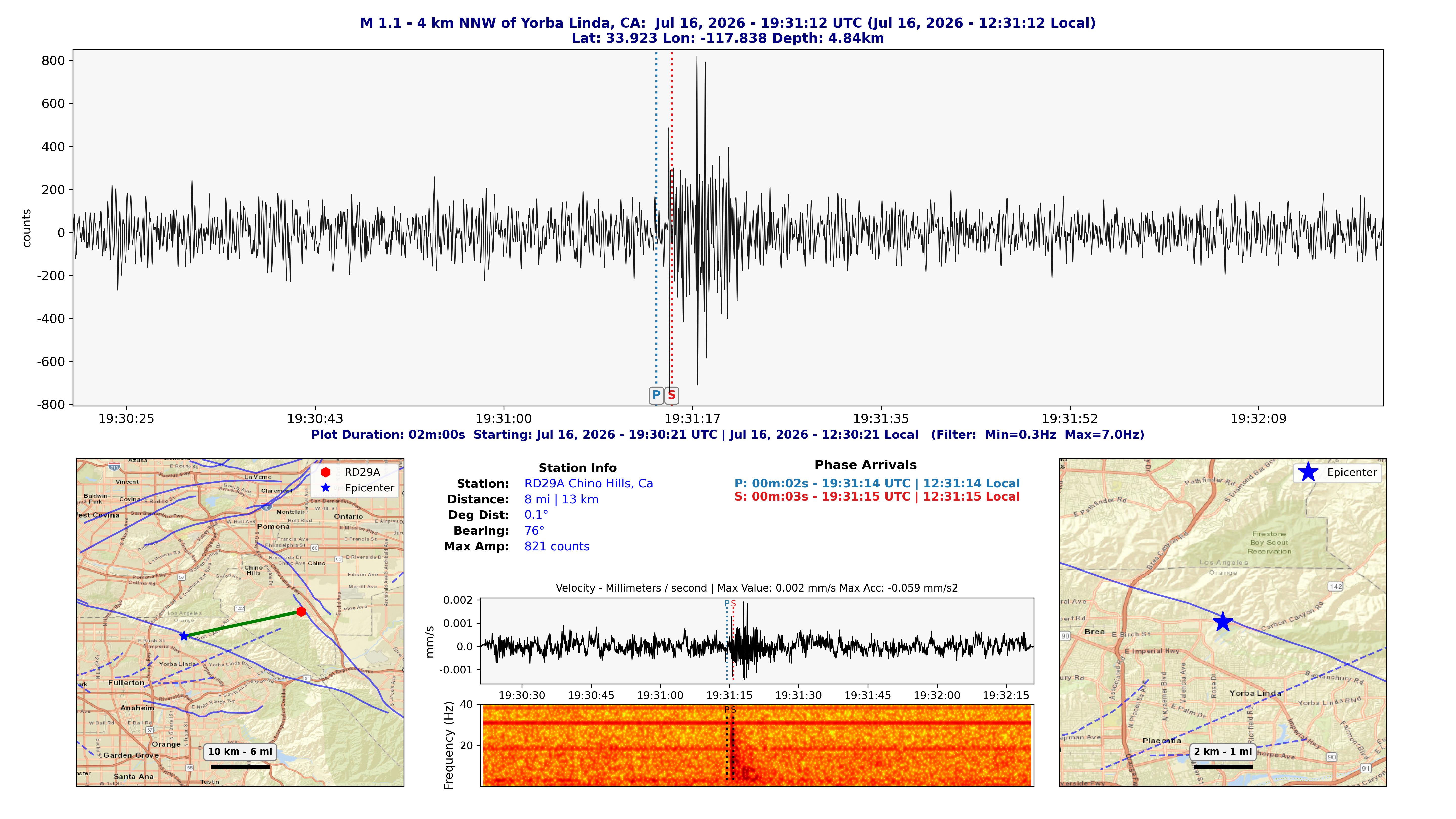Click the "Placentia" label on the close-up map
The image size is (1456, 819).
click(x=1162, y=741)
